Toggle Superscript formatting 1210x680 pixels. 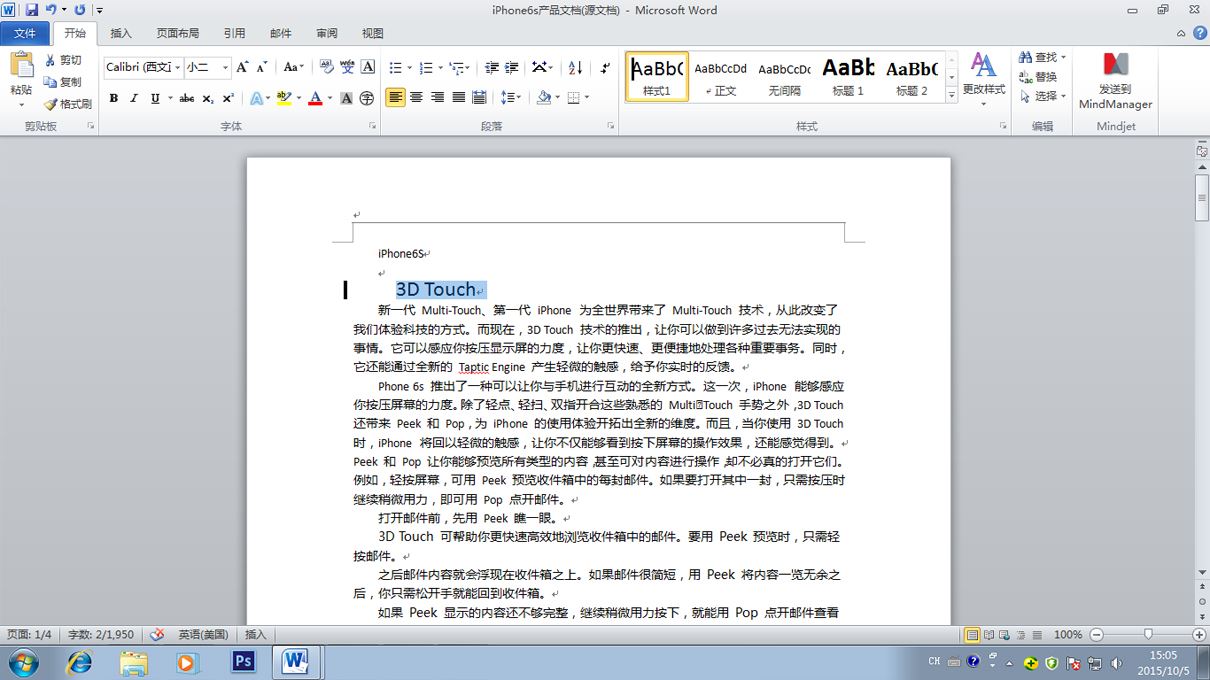[x=228, y=98]
